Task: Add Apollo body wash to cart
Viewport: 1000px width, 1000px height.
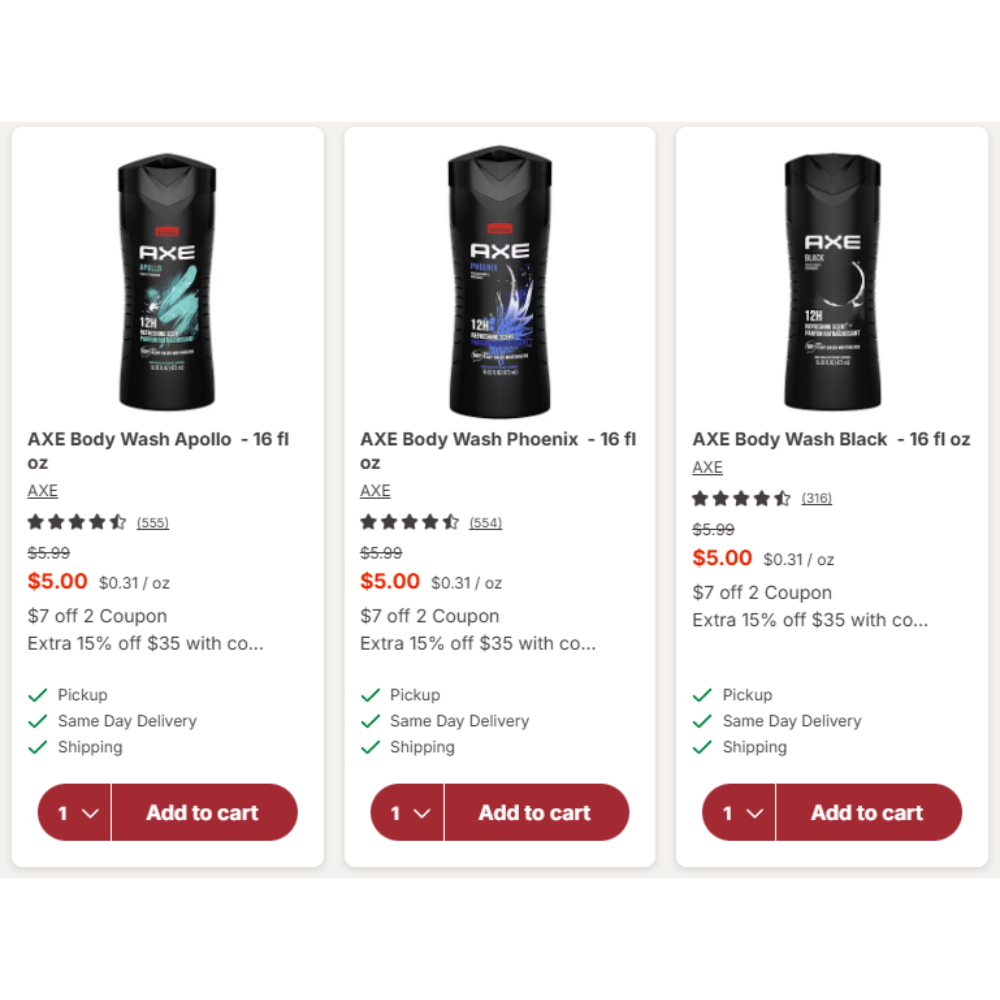Action: coord(204,812)
